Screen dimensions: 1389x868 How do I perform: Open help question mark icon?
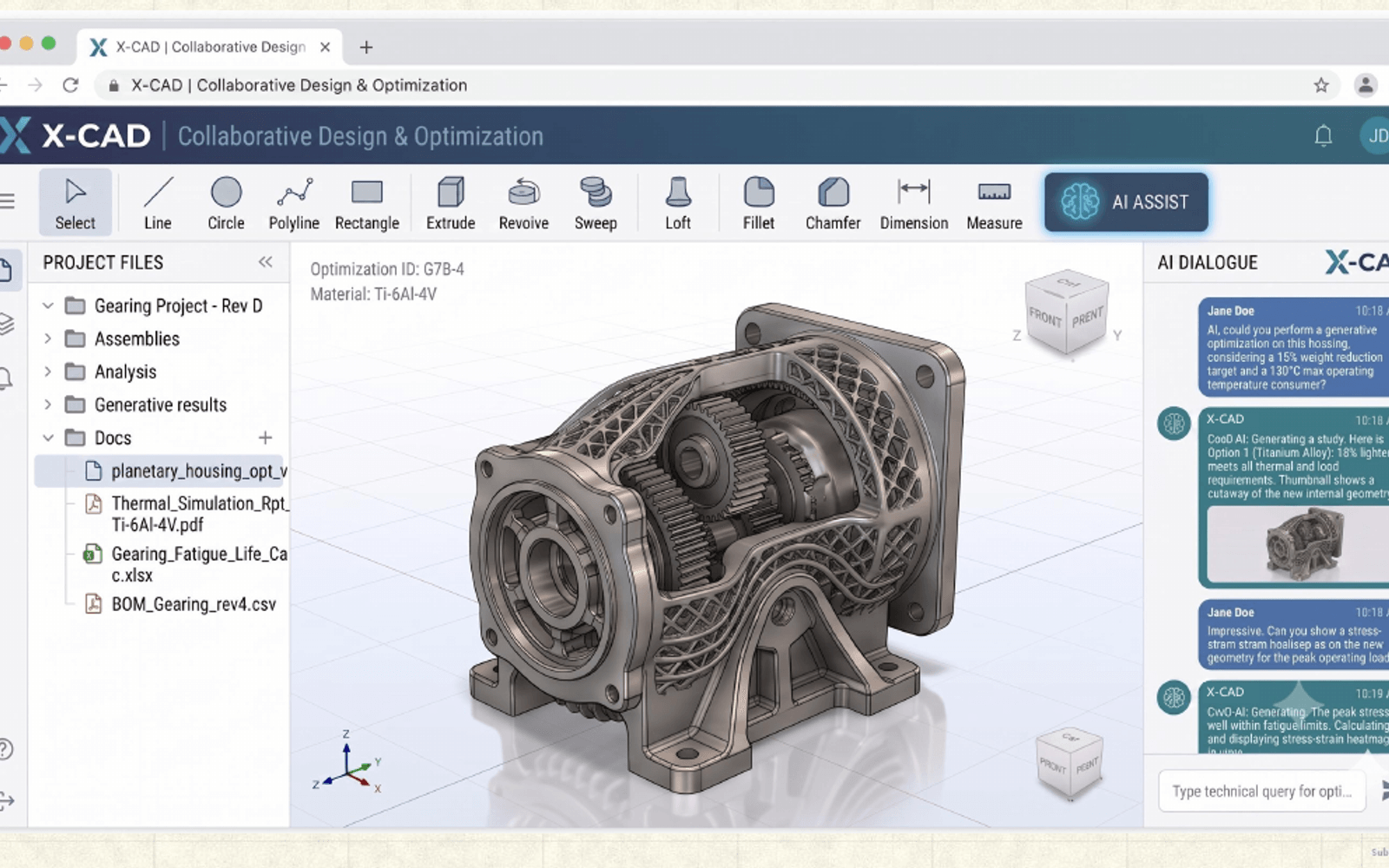5,748
